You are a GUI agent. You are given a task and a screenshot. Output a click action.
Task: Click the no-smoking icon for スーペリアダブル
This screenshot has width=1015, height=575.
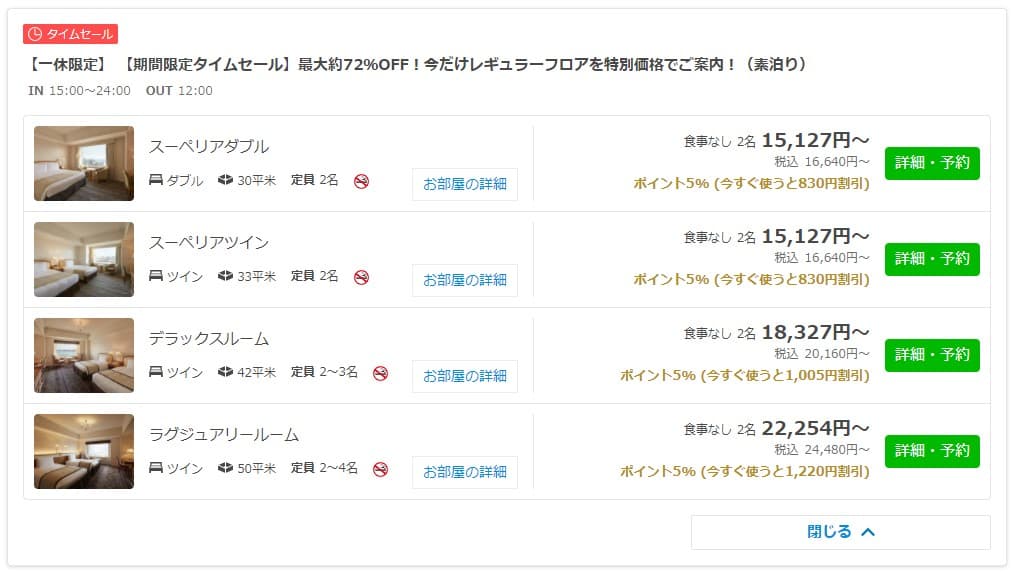(361, 181)
